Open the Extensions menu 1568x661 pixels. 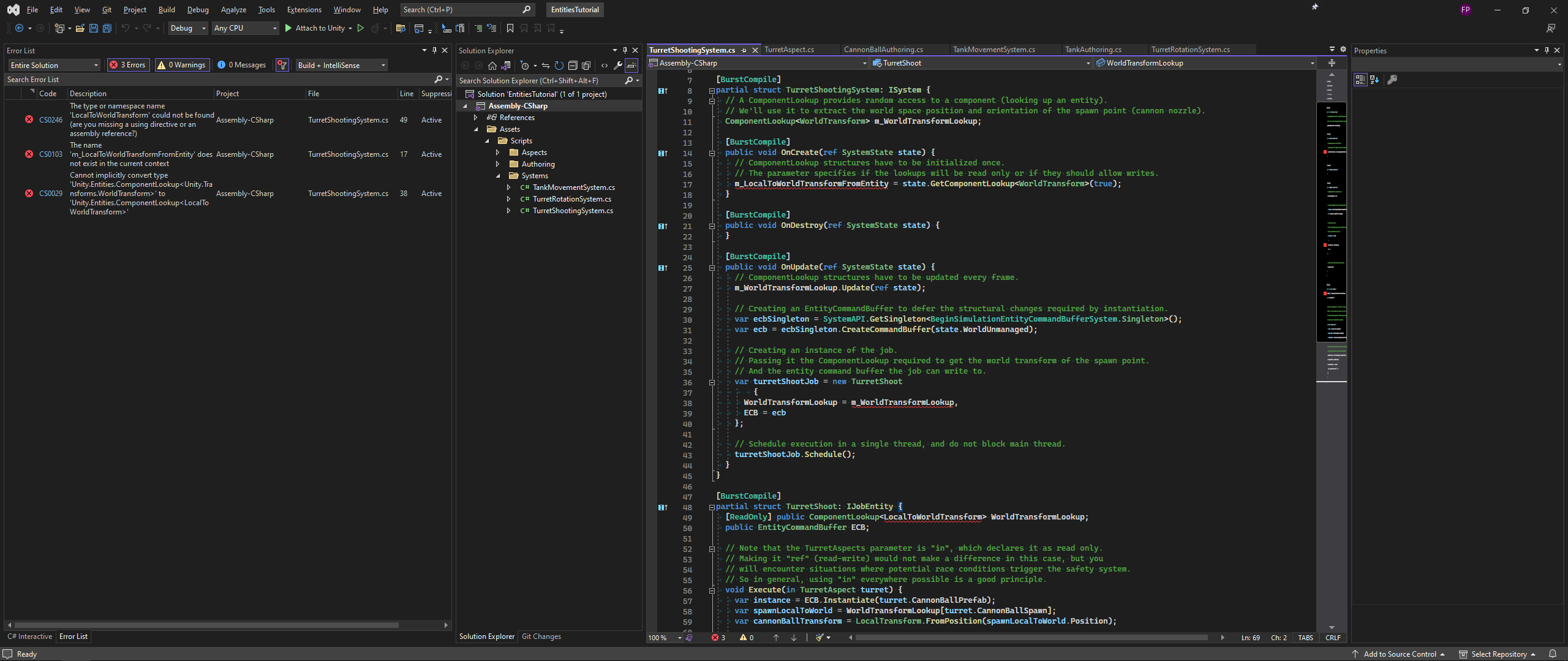[x=304, y=10]
